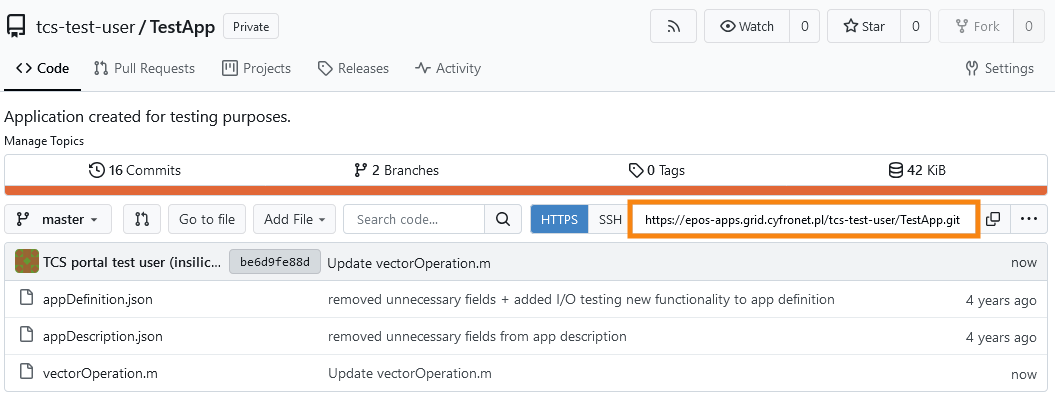1055x403 pixels.
Task: Watch this repository
Action: [x=747, y=27]
